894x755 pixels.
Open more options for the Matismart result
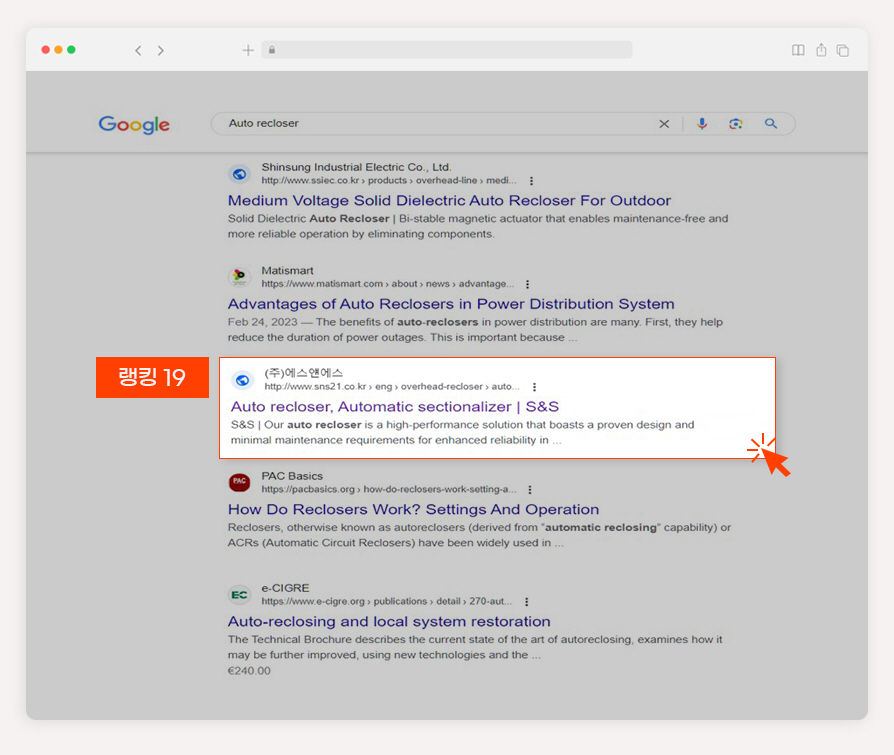point(527,284)
